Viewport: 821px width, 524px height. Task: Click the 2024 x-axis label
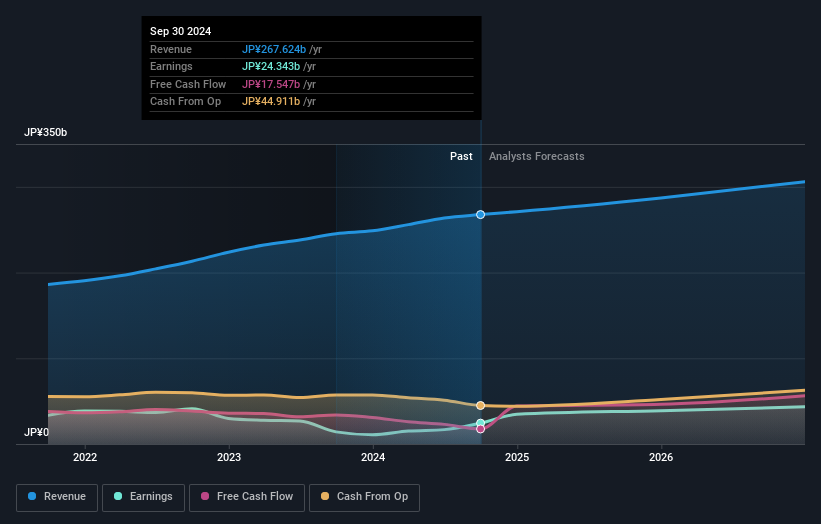point(373,457)
